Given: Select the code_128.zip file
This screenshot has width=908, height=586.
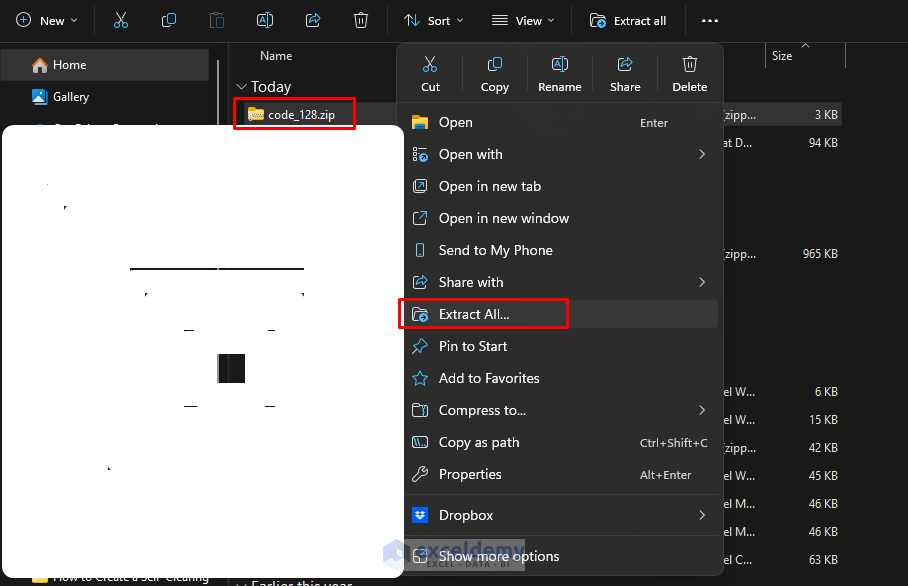Looking at the screenshot, I should pyautogui.click(x=301, y=115).
